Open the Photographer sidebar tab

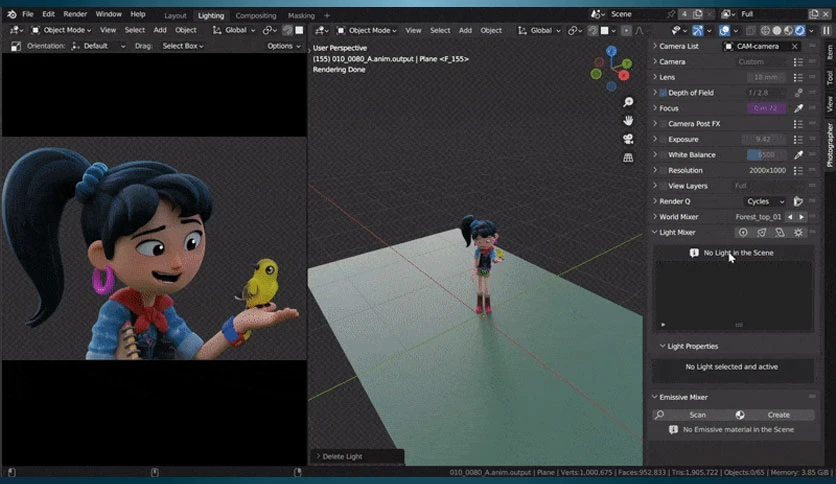point(829,144)
